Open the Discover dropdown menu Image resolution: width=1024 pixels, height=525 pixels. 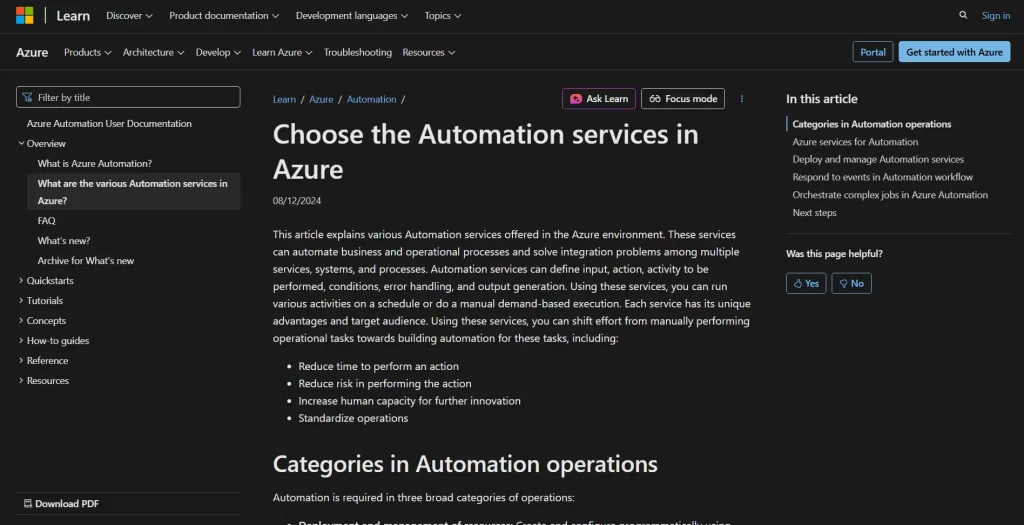tap(129, 15)
